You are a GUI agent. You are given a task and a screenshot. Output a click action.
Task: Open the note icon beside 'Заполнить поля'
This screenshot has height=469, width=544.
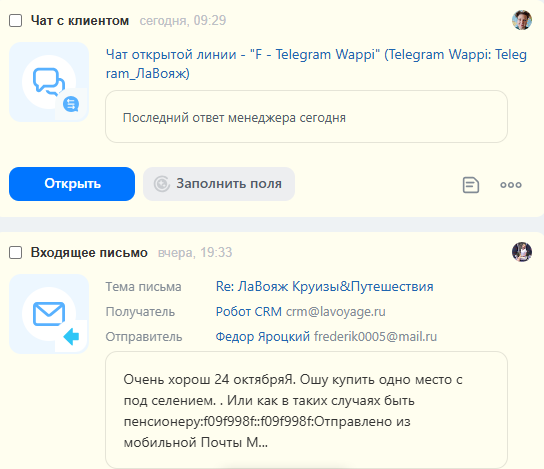point(471,185)
